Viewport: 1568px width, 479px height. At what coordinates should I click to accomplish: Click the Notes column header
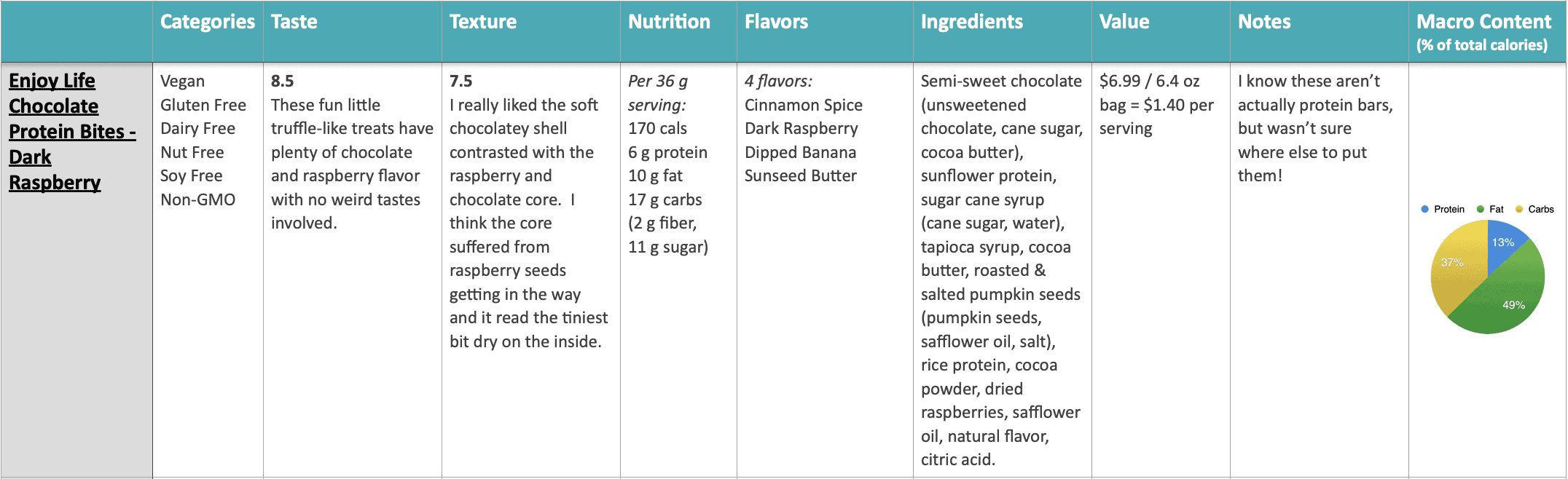[x=1264, y=22]
